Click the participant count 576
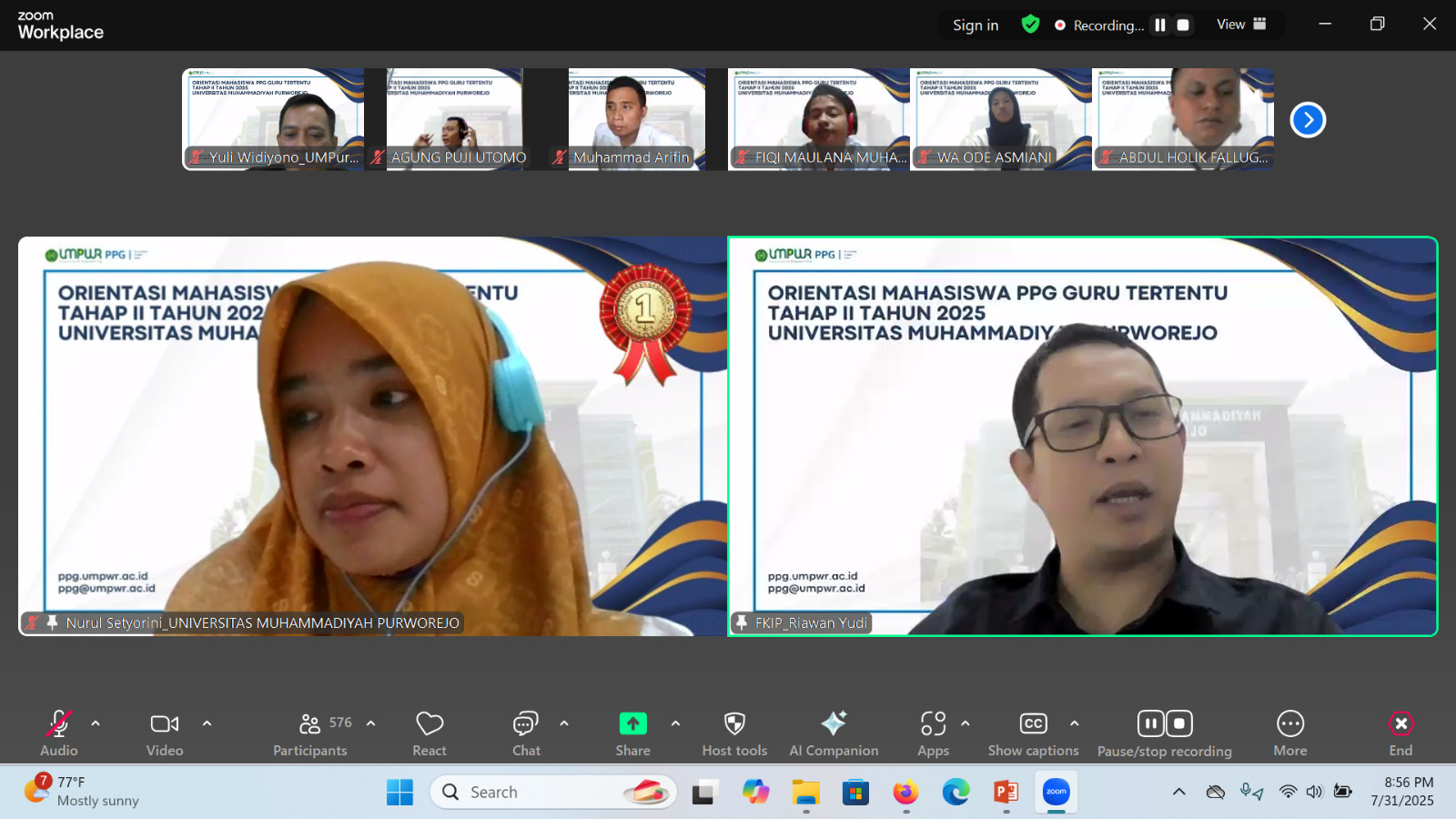This screenshot has height=819, width=1456. 340,723
